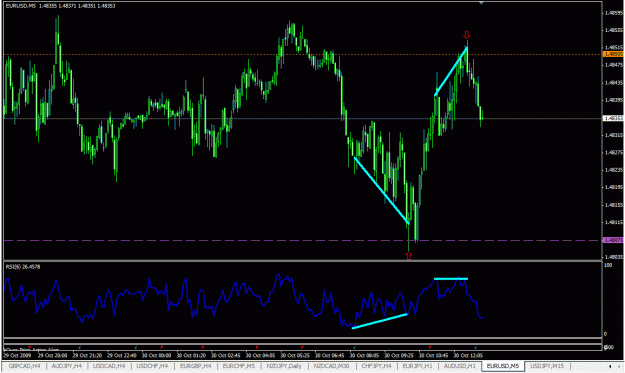Click the 29 Oct 21:20 time label
Screen dimensions: 625x373
(88, 355)
